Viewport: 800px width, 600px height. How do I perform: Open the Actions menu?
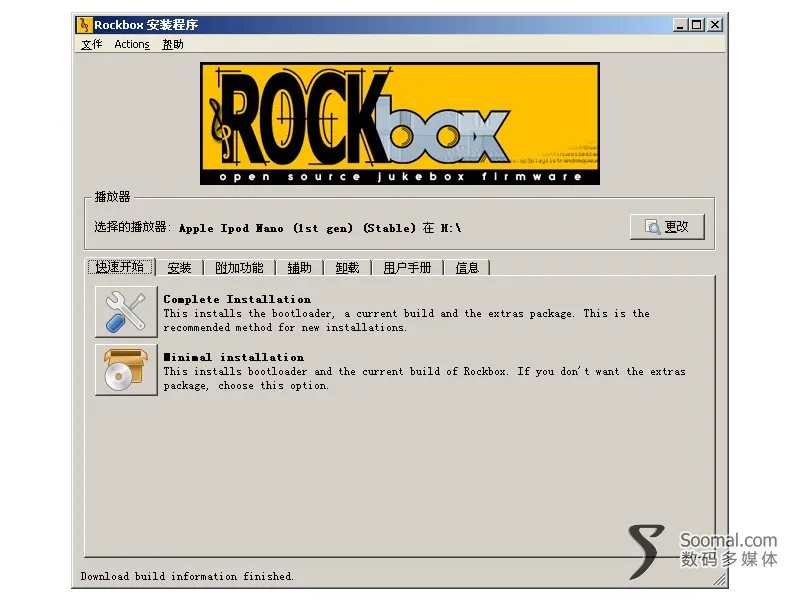[x=132, y=44]
